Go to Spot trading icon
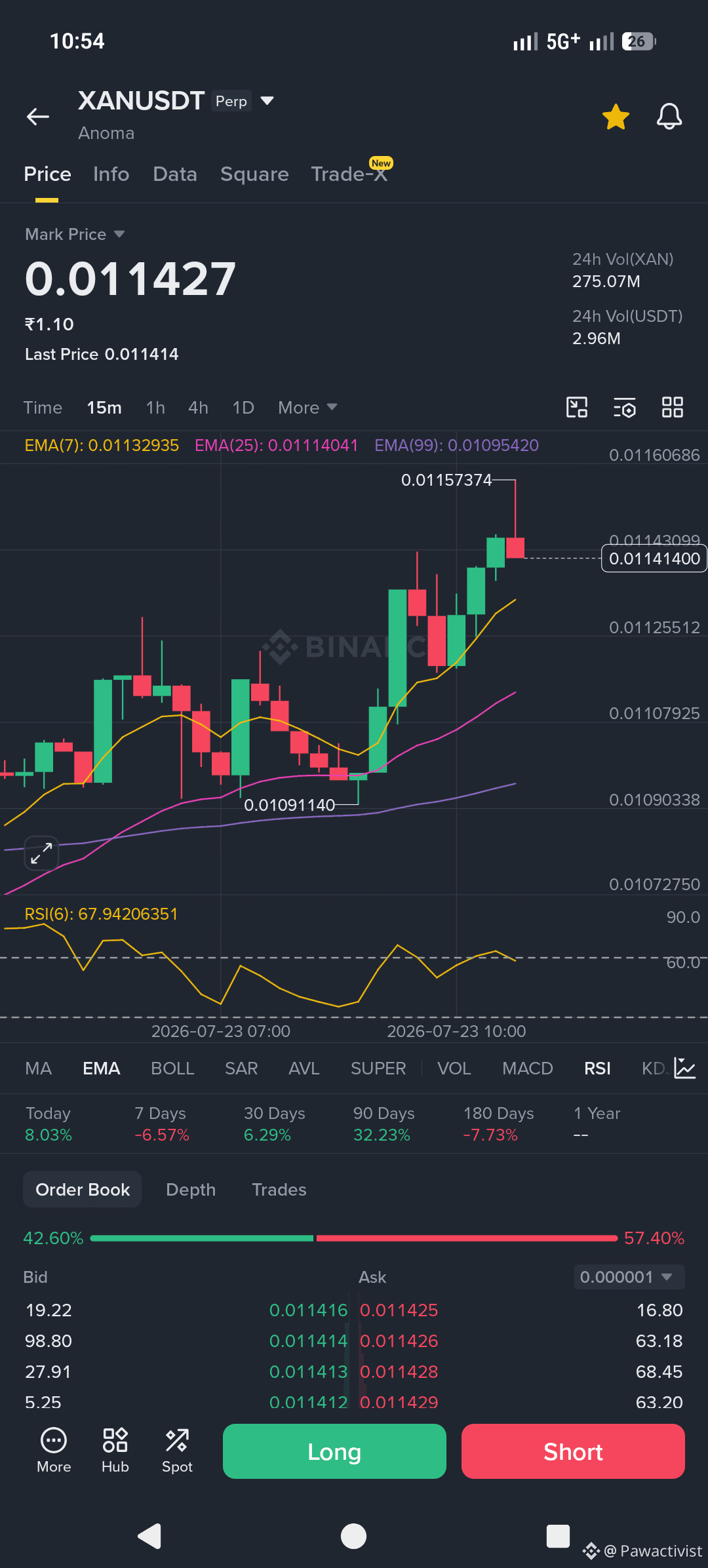This screenshot has height=1568, width=708. 177,1451
